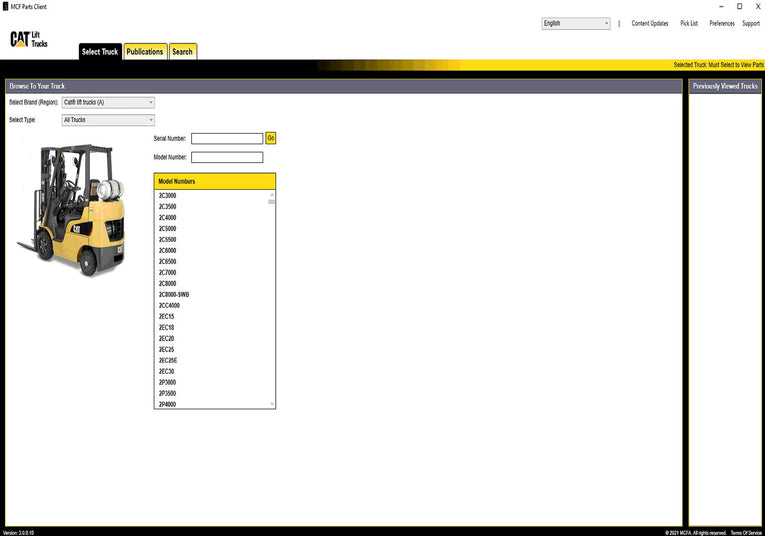Open the Search tab

tap(182, 52)
